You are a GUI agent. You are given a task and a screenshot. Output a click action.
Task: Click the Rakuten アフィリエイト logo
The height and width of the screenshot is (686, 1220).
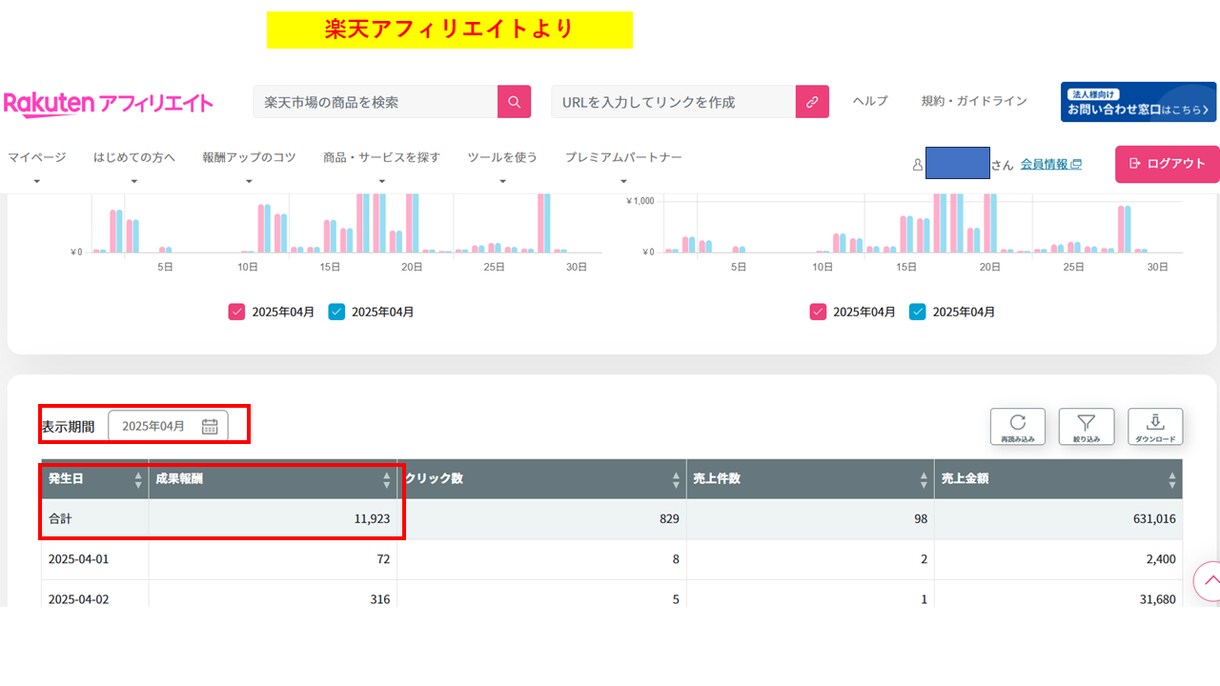(x=108, y=103)
